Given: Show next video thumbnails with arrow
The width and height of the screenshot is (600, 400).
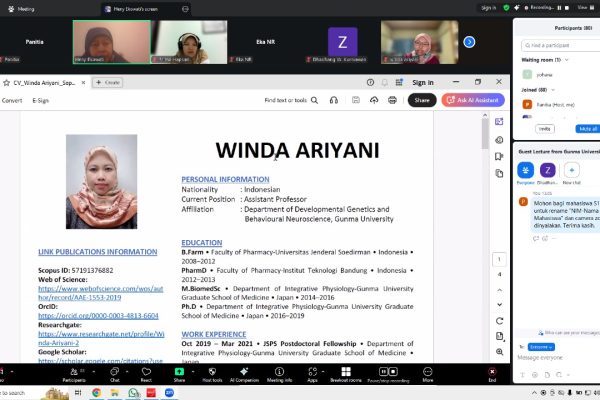Looking at the screenshot, I should tap(469, 42).
